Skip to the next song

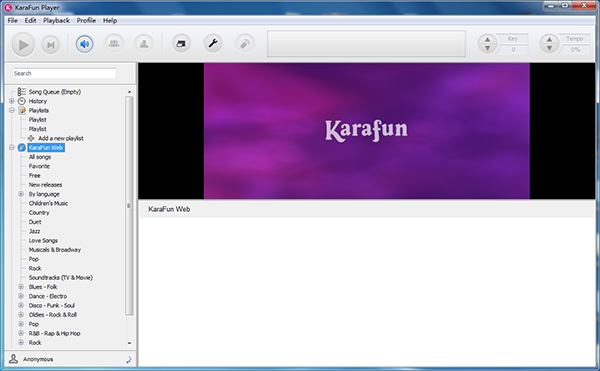coord(51,45)
